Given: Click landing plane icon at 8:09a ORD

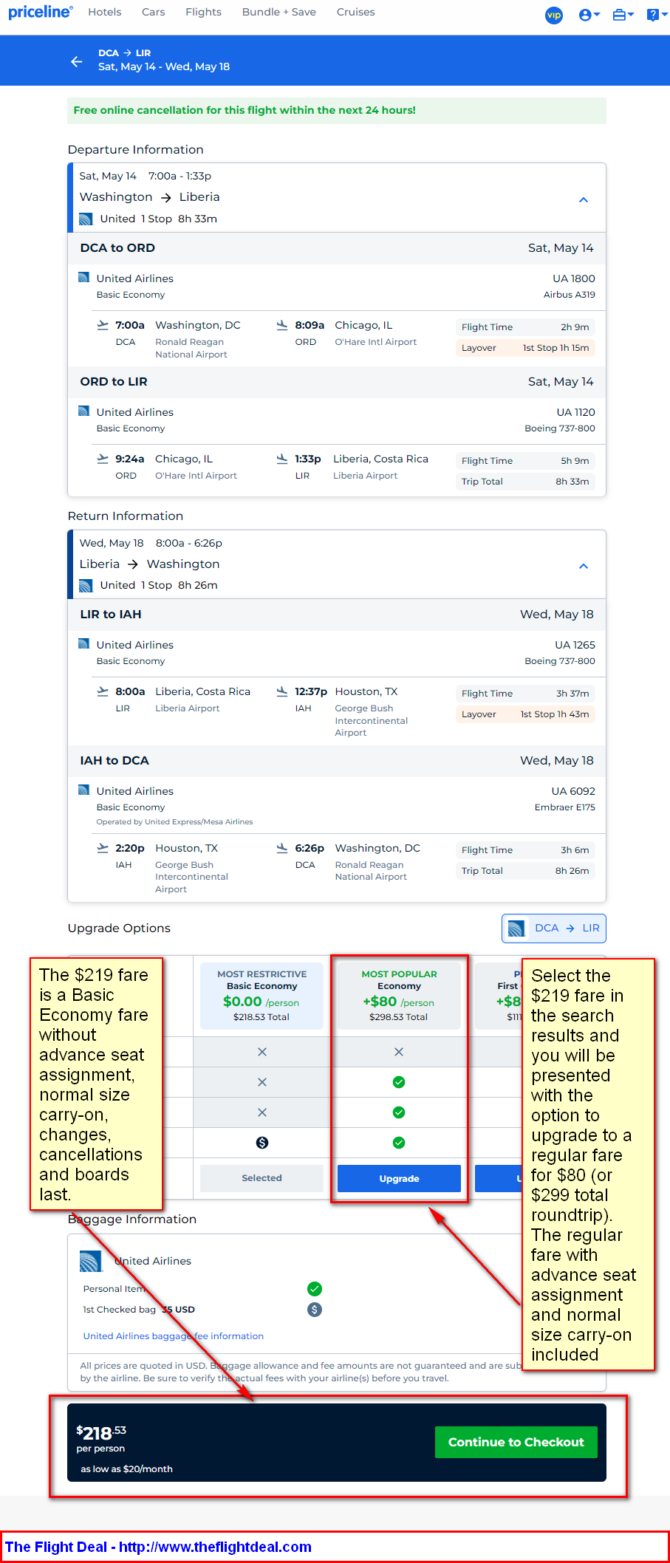Looking at the screenshot, I should point(282,325).
